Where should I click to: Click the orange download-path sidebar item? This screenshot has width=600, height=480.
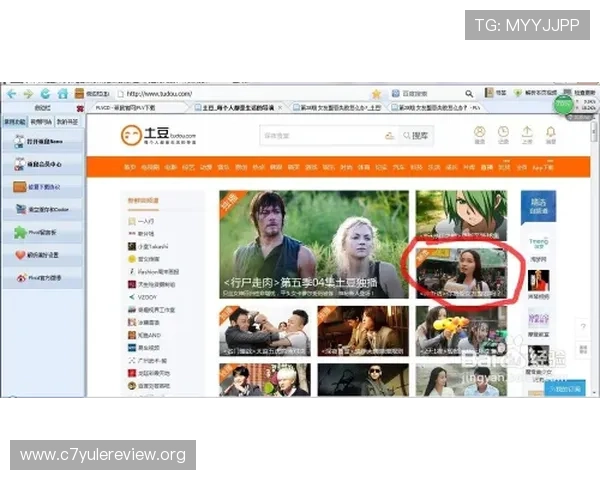[x=43, y=187]
